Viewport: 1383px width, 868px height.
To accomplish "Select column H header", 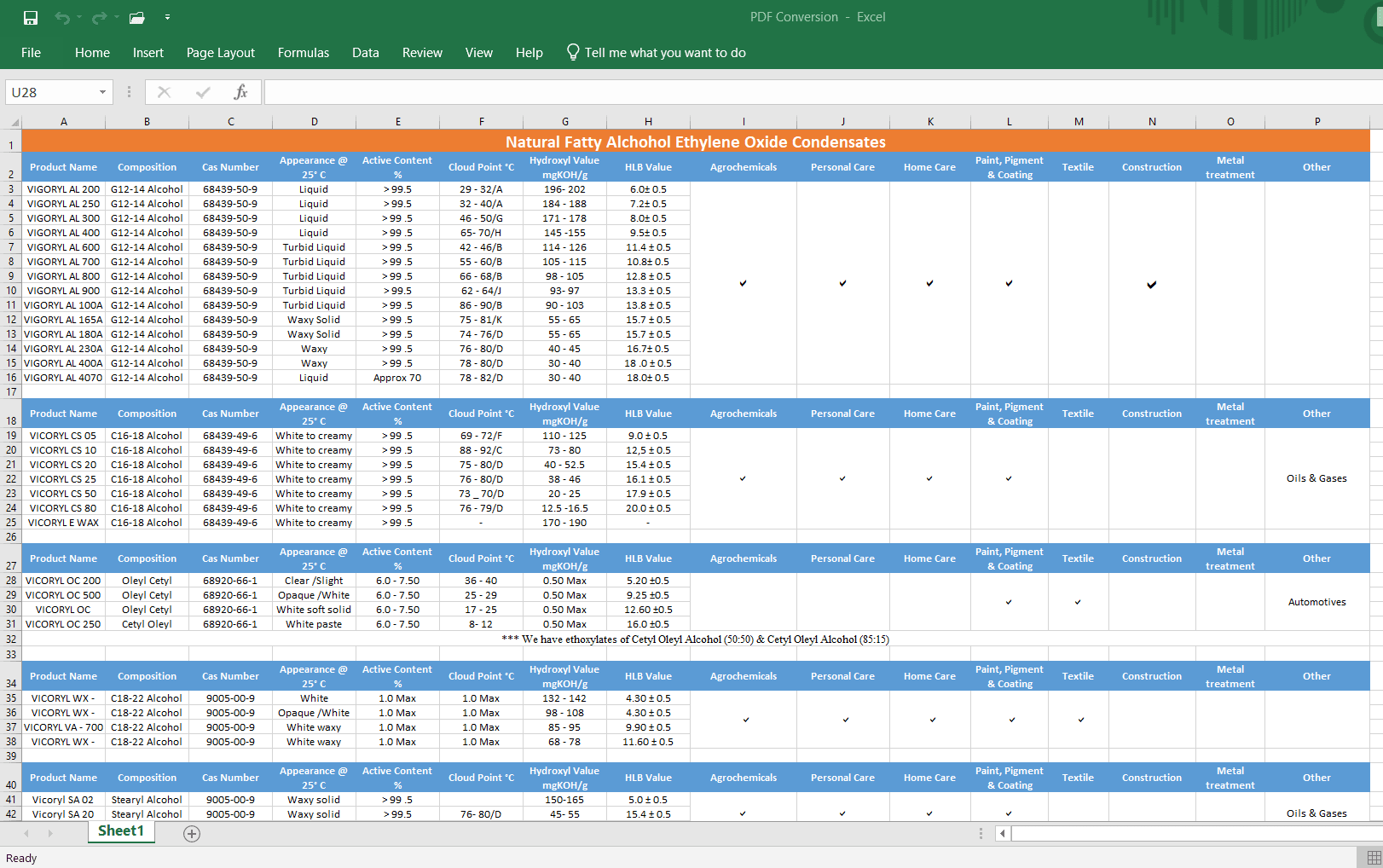I will (649, 122).
